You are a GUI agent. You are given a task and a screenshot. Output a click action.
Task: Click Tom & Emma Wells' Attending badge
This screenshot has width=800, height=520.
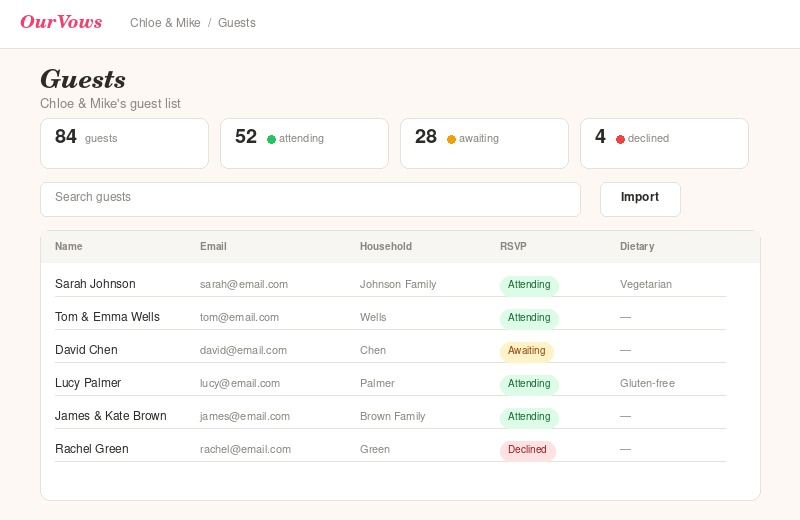tap(529, 318)
